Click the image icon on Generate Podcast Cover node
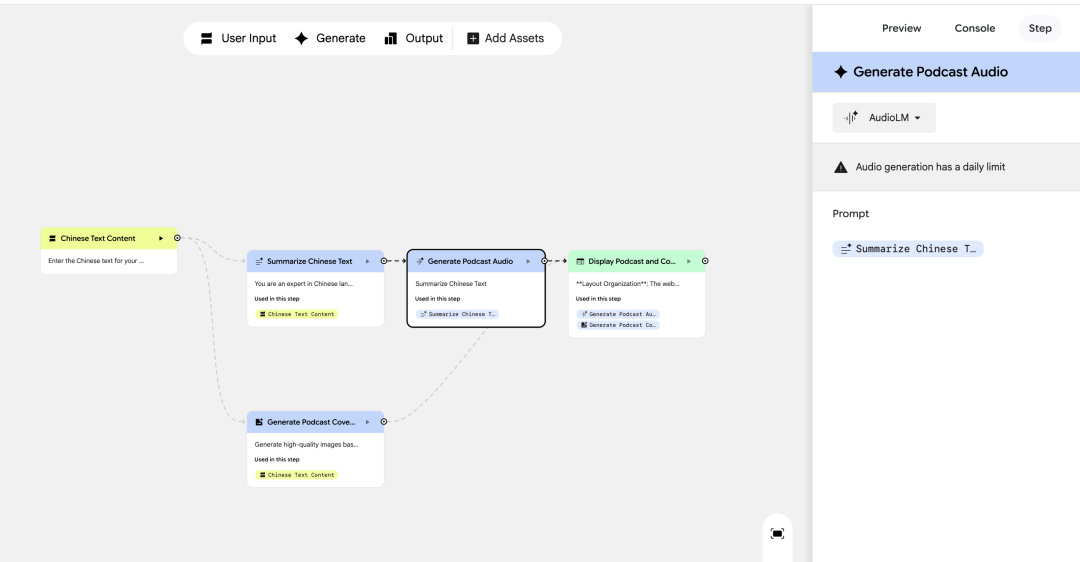 click(x=259, y=422)
